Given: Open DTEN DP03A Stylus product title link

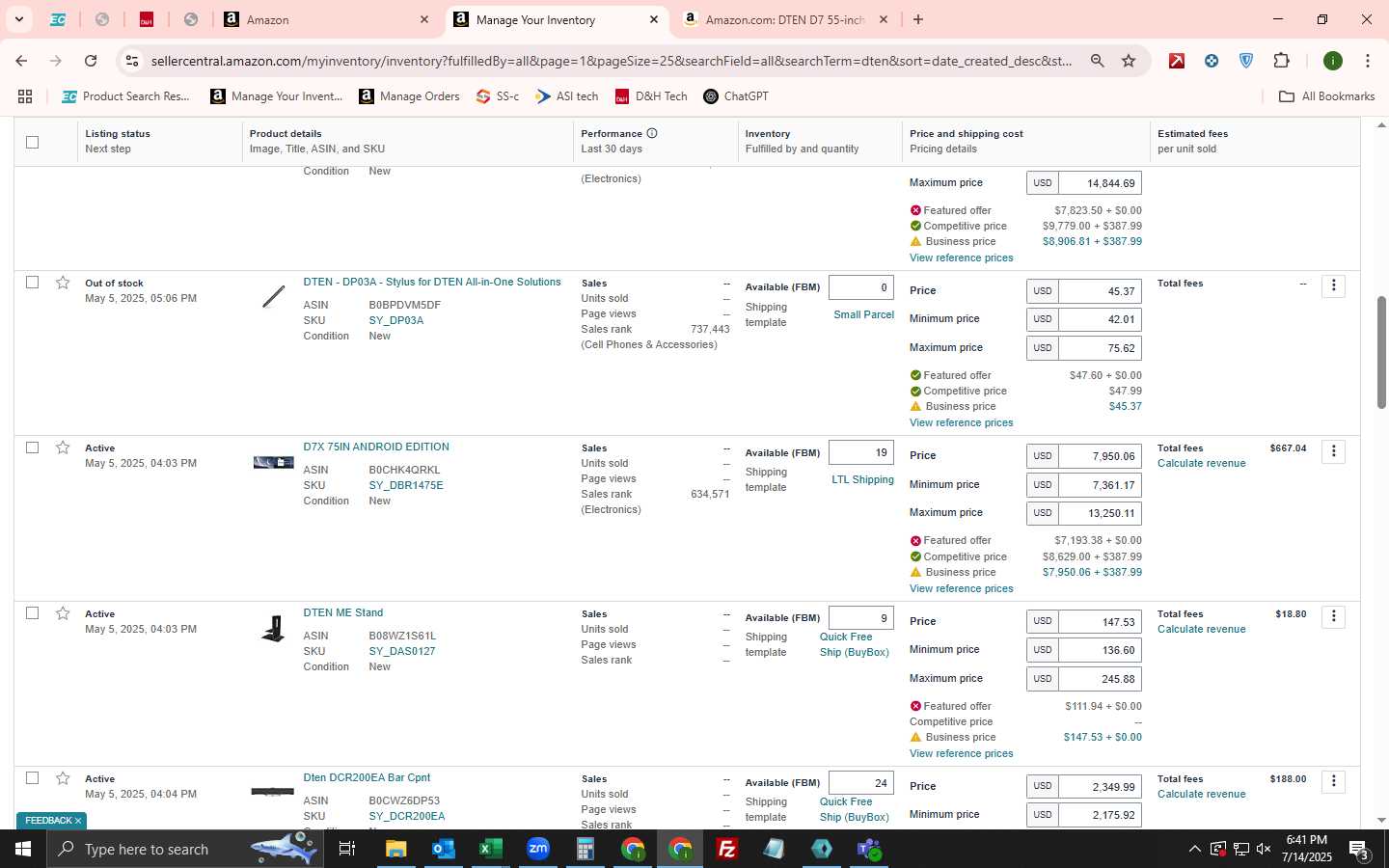Looking at the screenshot, I should point(432,282).
